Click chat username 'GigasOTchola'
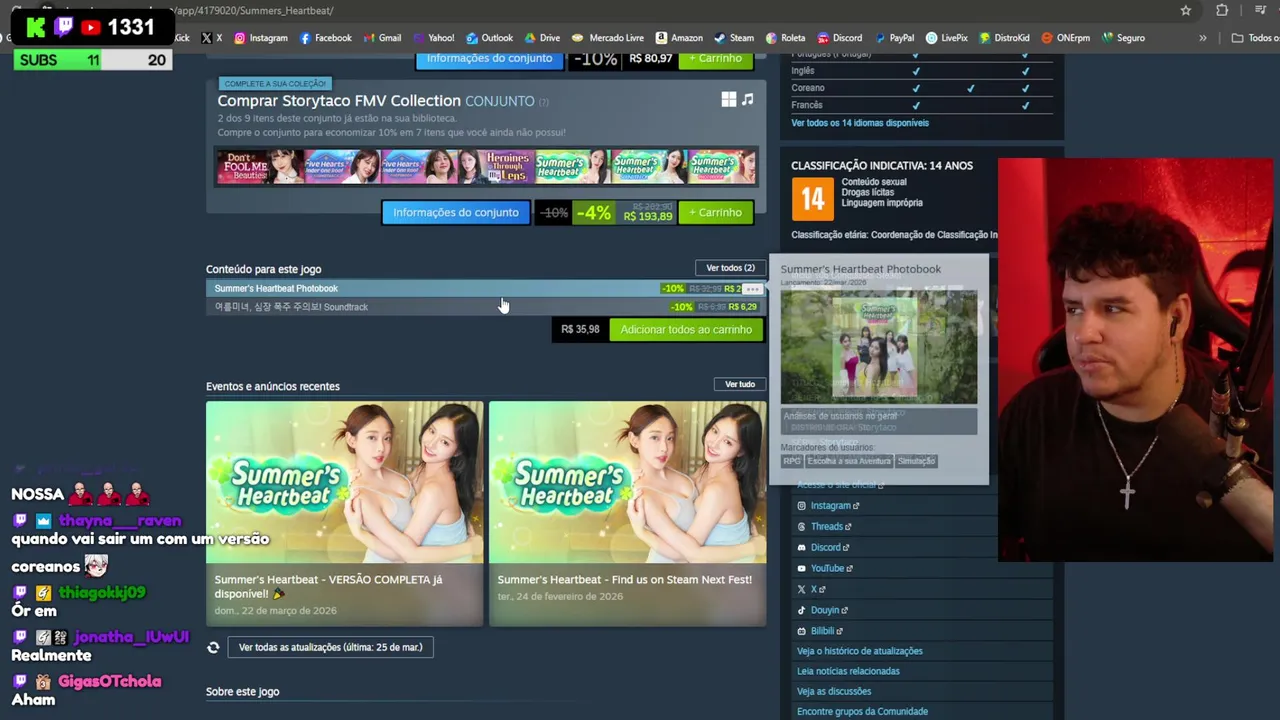 pos(109,681)
